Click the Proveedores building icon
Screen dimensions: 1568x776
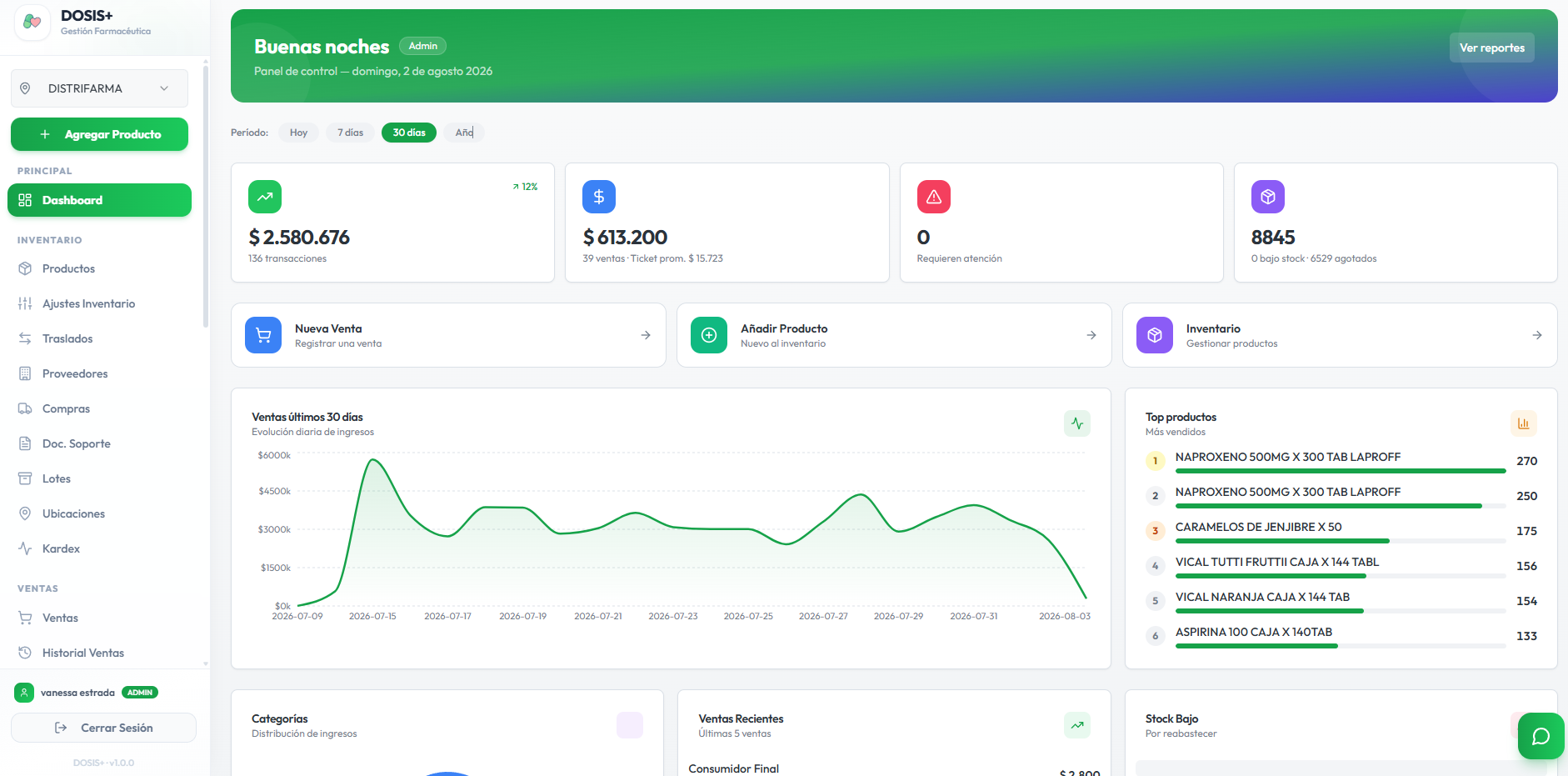tap(25, 373)
